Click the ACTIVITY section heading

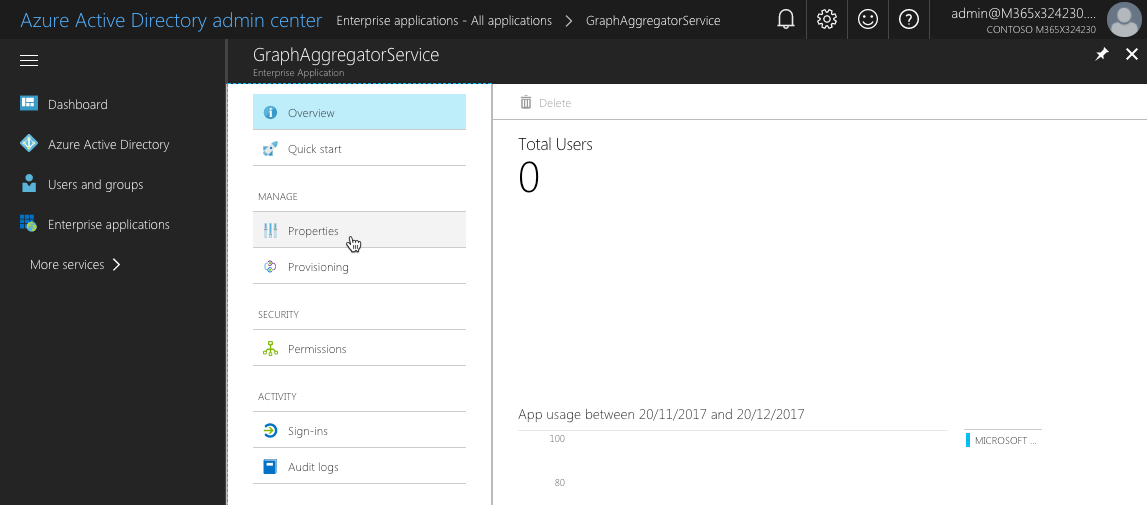277,397
